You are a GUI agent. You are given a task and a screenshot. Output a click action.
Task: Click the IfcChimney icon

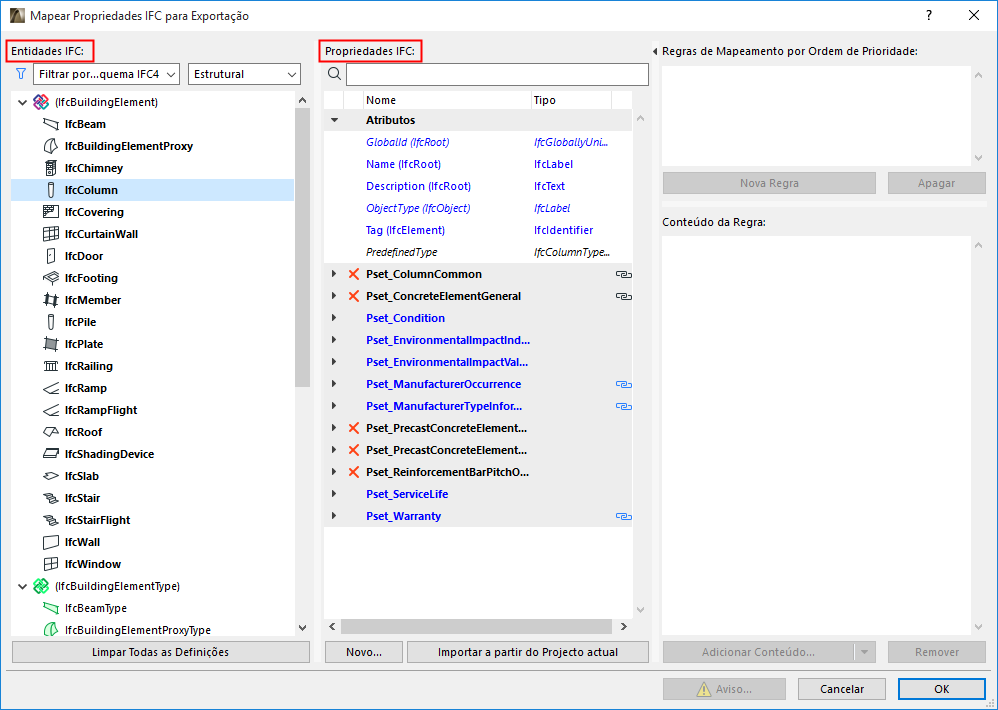(50, 168)
